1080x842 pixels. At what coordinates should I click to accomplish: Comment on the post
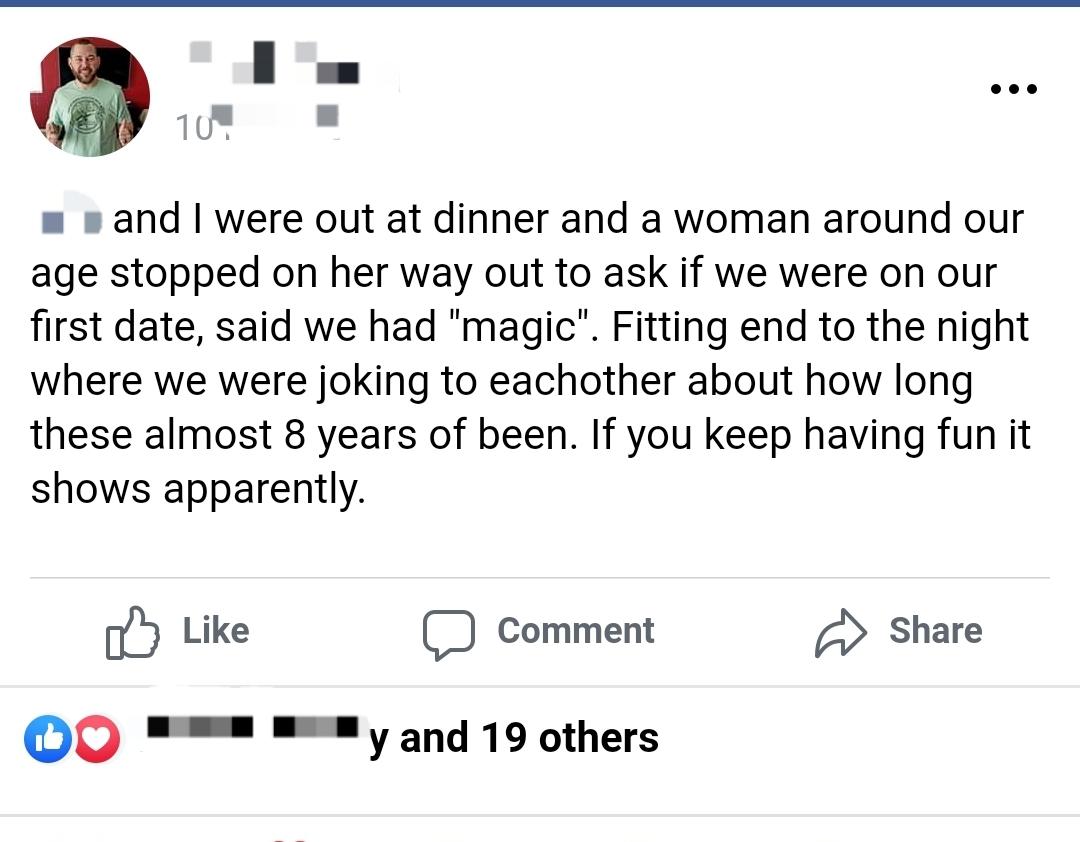538,631
